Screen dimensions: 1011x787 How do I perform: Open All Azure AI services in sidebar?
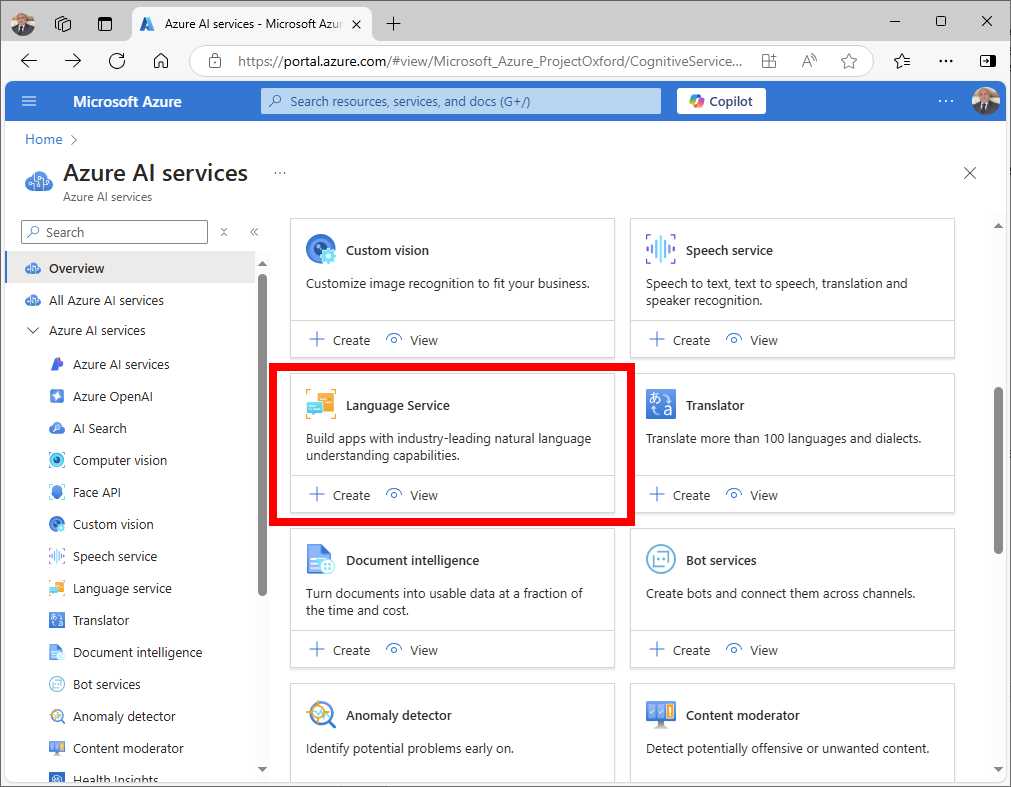[106, 300]
